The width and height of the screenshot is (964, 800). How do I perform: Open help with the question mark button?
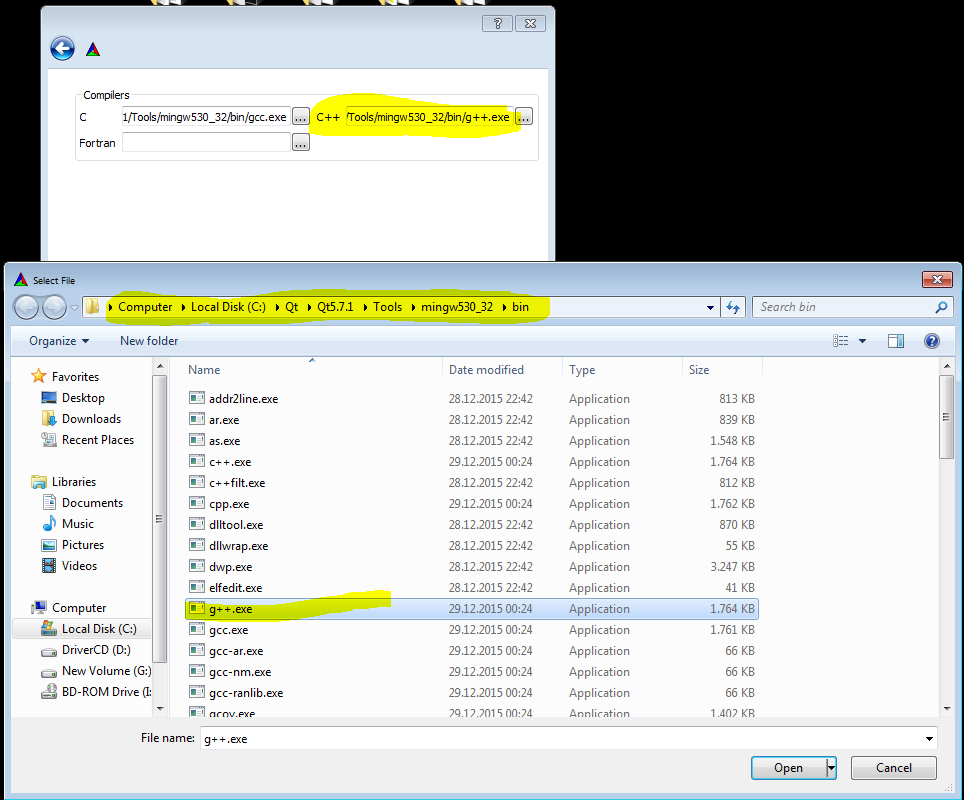click(x=497, y=23)
